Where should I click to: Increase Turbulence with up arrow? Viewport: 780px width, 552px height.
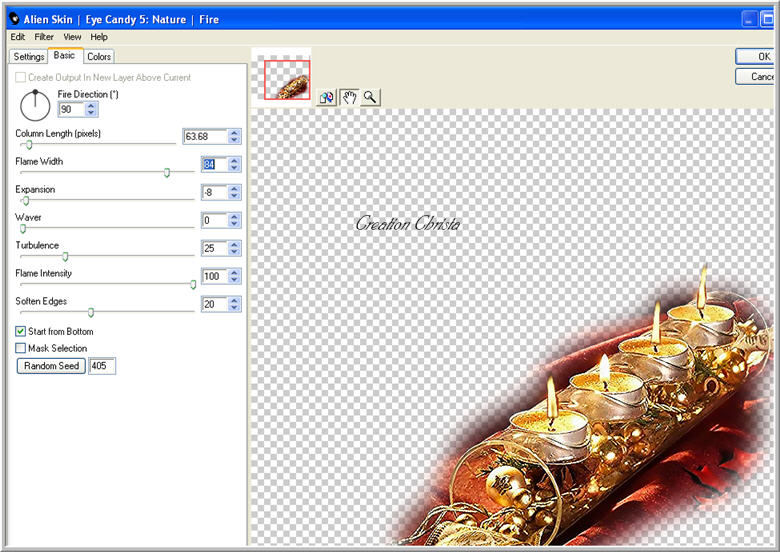(234, 244)
